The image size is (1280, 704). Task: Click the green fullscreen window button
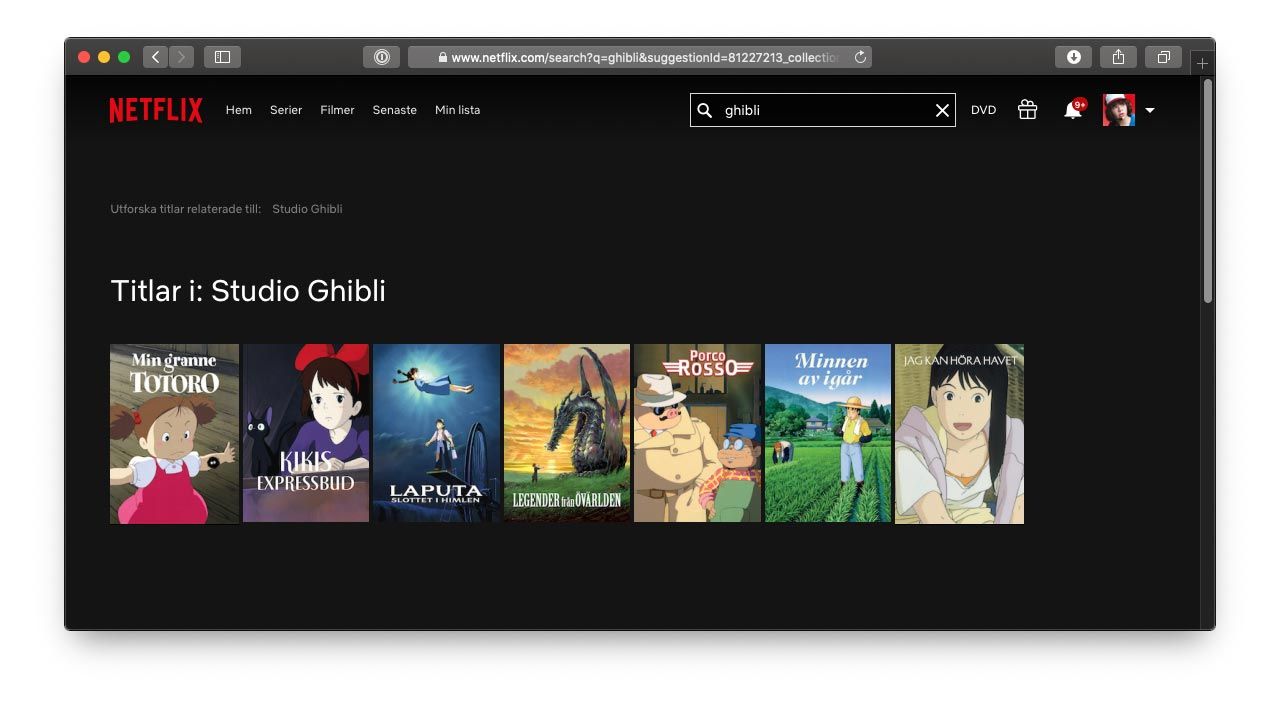[124, 57]
